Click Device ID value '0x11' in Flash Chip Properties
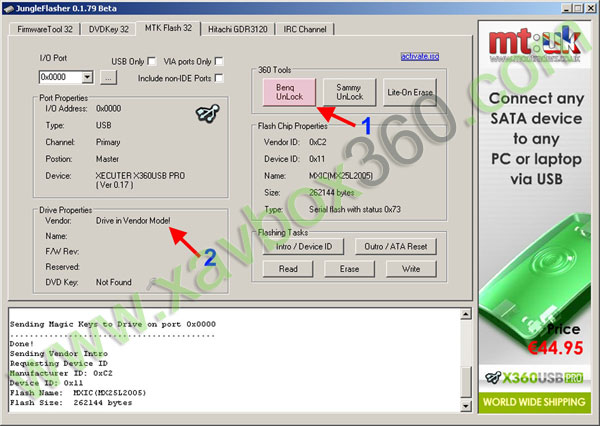The height and width of the screenshot is (426, 600). click(317, 159)
